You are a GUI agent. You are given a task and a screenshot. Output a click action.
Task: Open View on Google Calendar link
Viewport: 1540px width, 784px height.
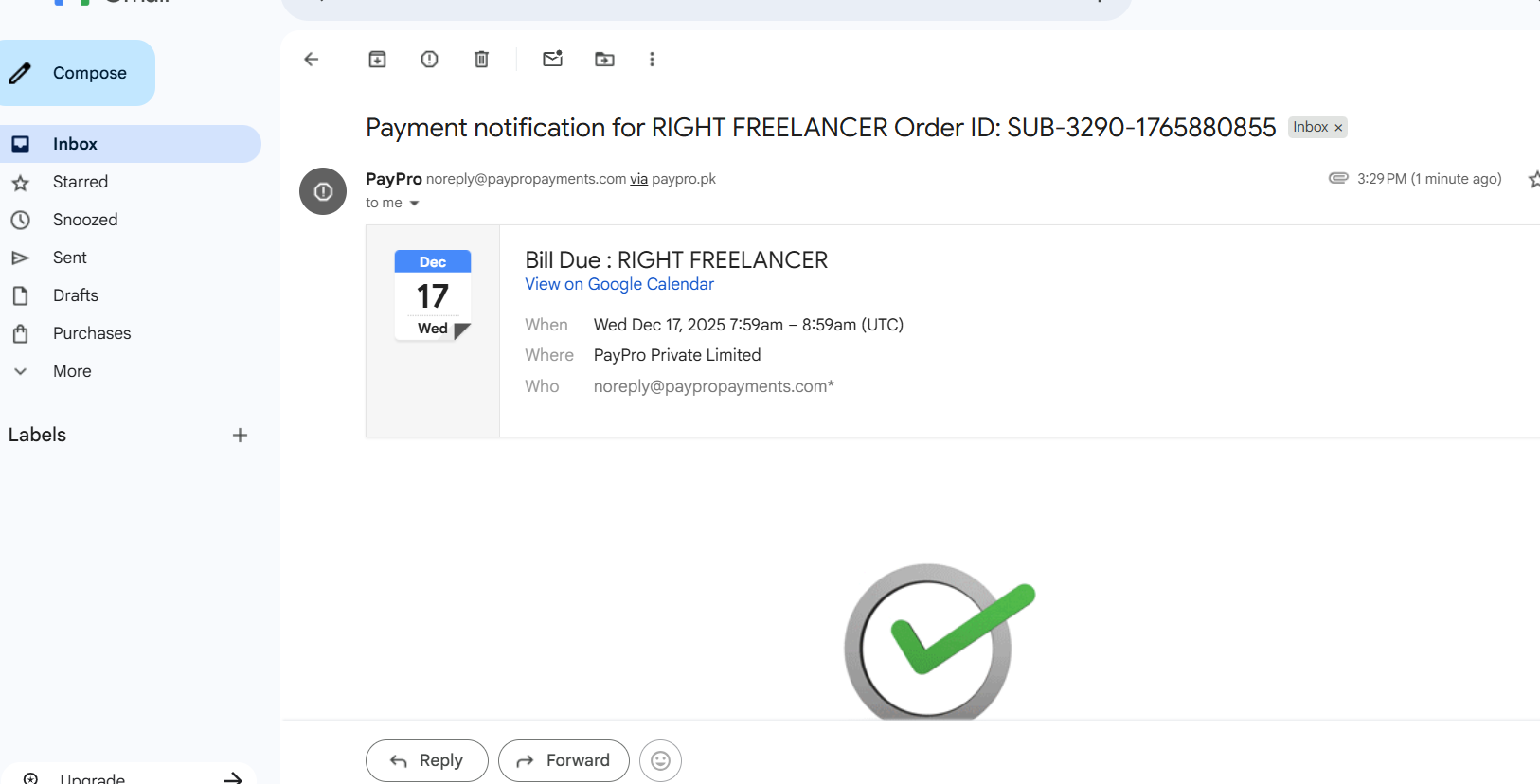point(619,284)
